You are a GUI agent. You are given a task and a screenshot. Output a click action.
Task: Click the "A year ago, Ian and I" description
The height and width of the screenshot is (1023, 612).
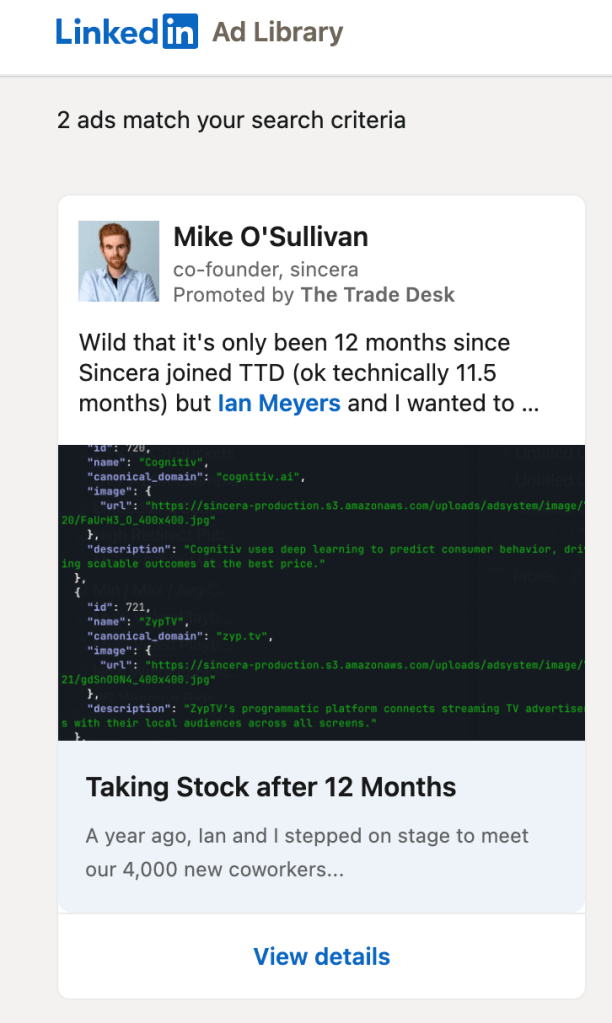tap(307, 835)
